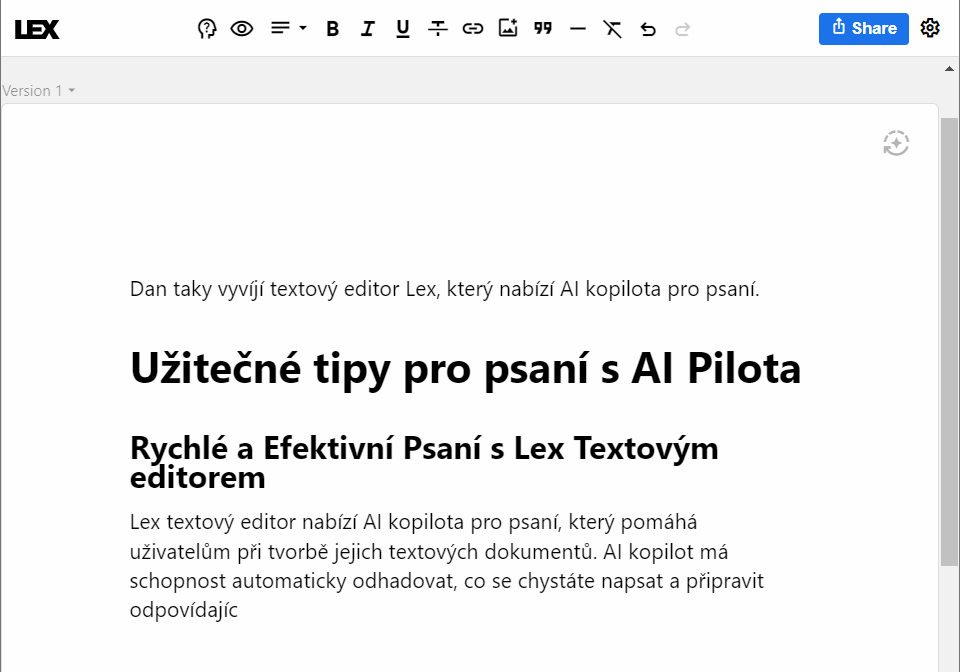This screenshot has width=960, height=672.
Task: Insert a hyperlink into the text
Action: pyautogui.click(x=473, y=28)
